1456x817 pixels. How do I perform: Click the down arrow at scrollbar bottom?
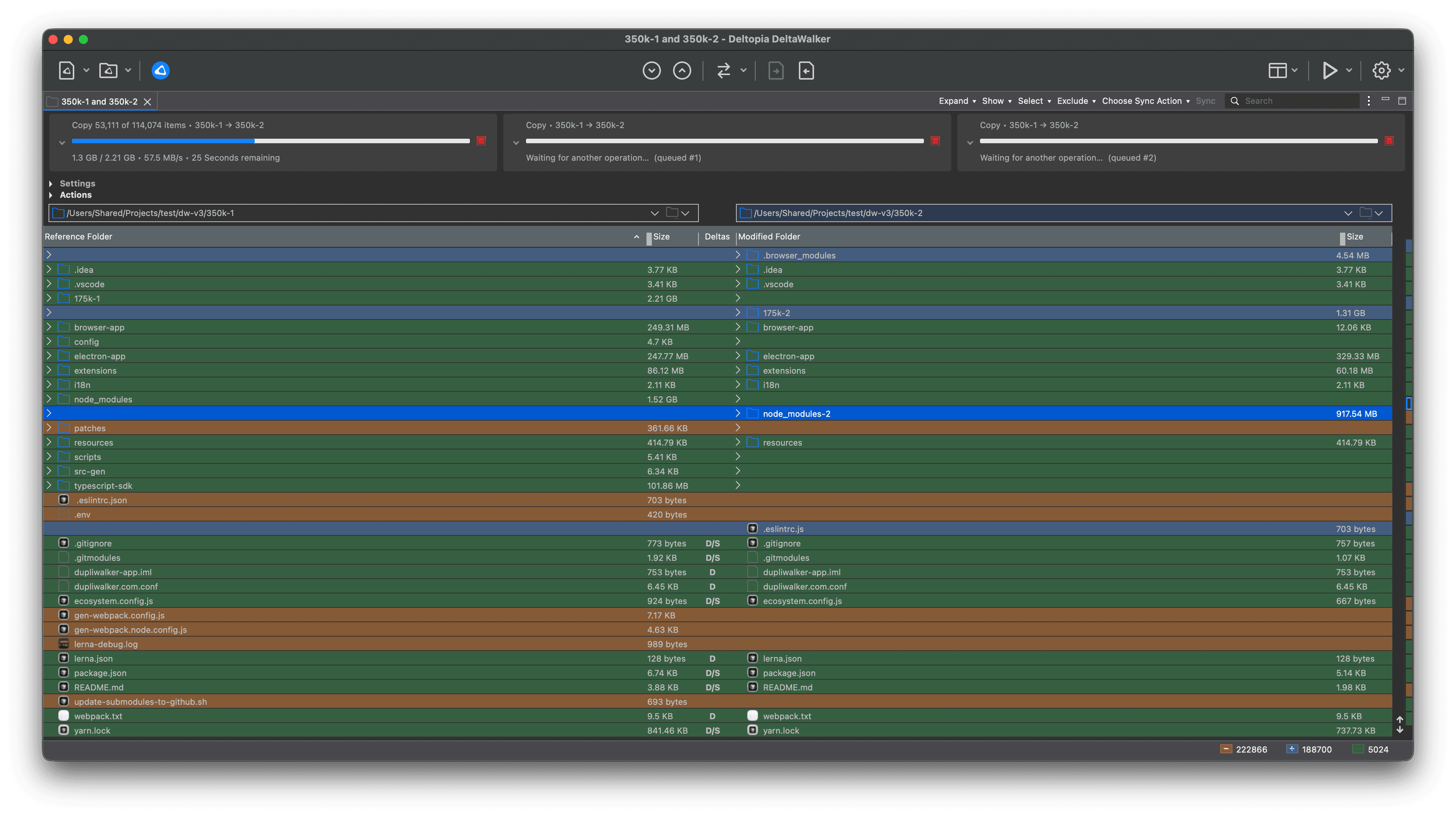tap(1400, 730)
